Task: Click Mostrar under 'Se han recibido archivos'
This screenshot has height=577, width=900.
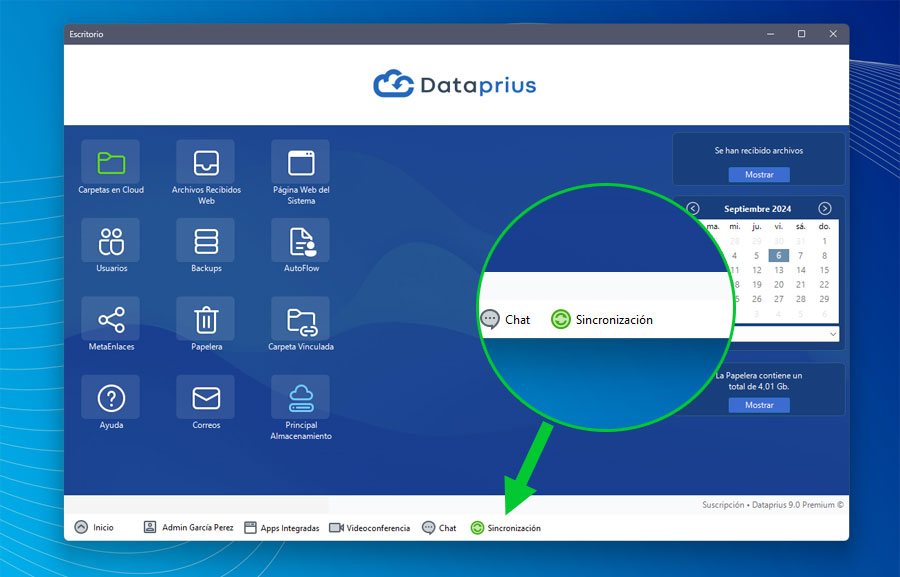Action: click(759, 175)
